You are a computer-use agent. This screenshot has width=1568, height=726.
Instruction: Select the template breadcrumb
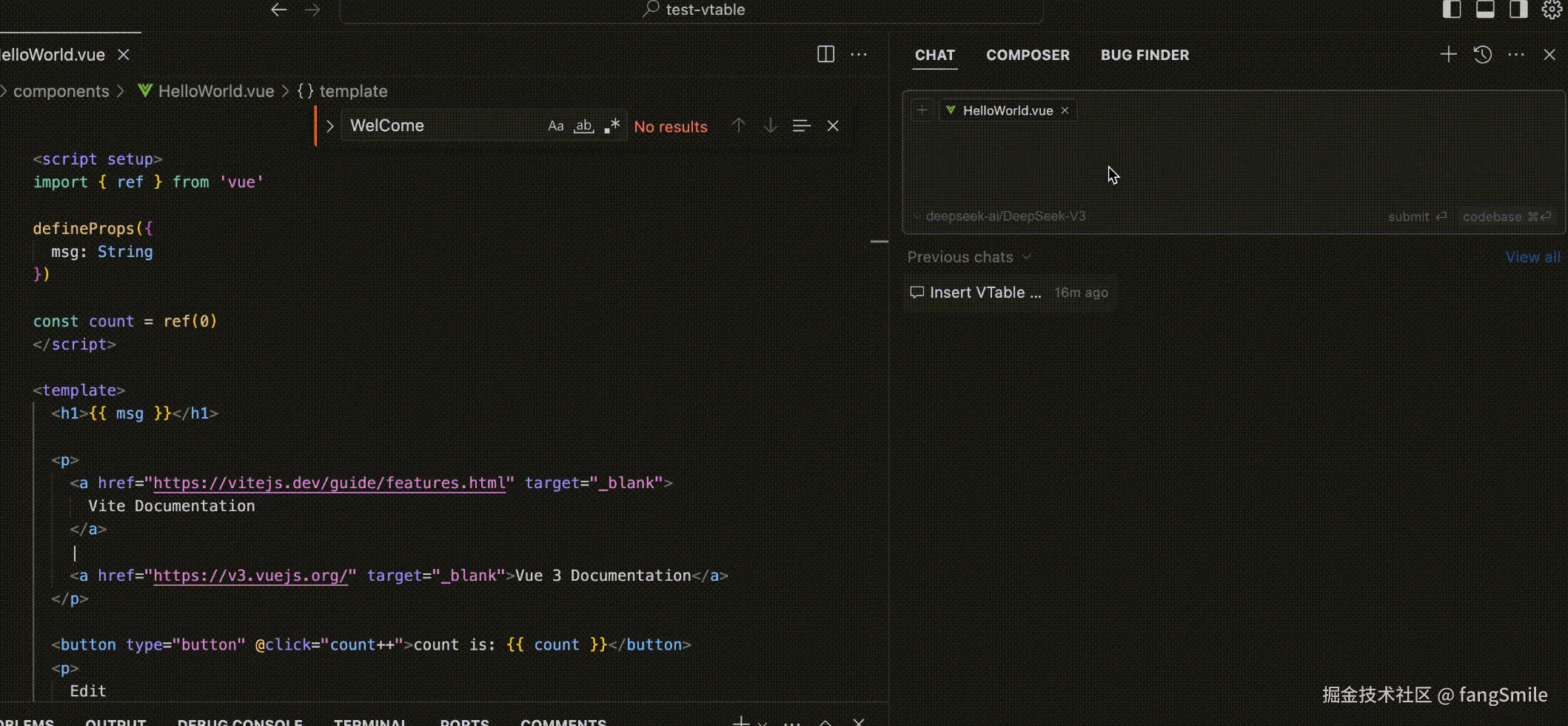343,91
